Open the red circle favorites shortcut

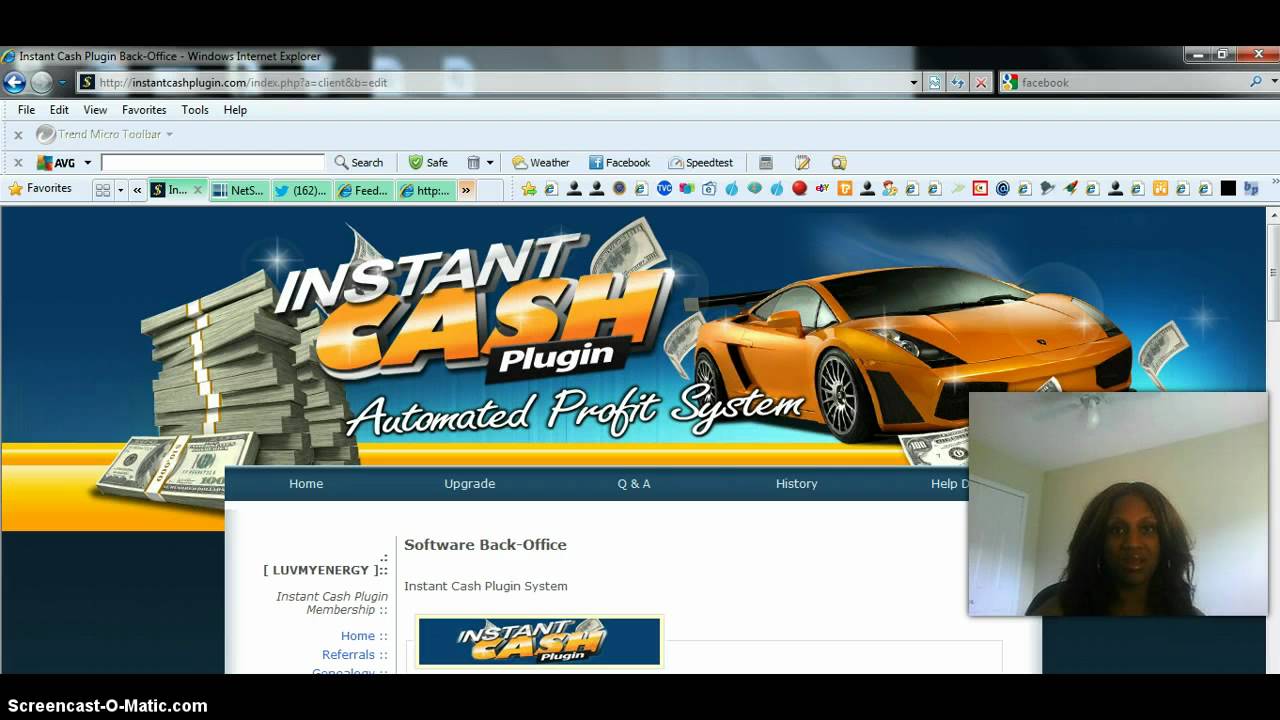(x=799, y=189)
